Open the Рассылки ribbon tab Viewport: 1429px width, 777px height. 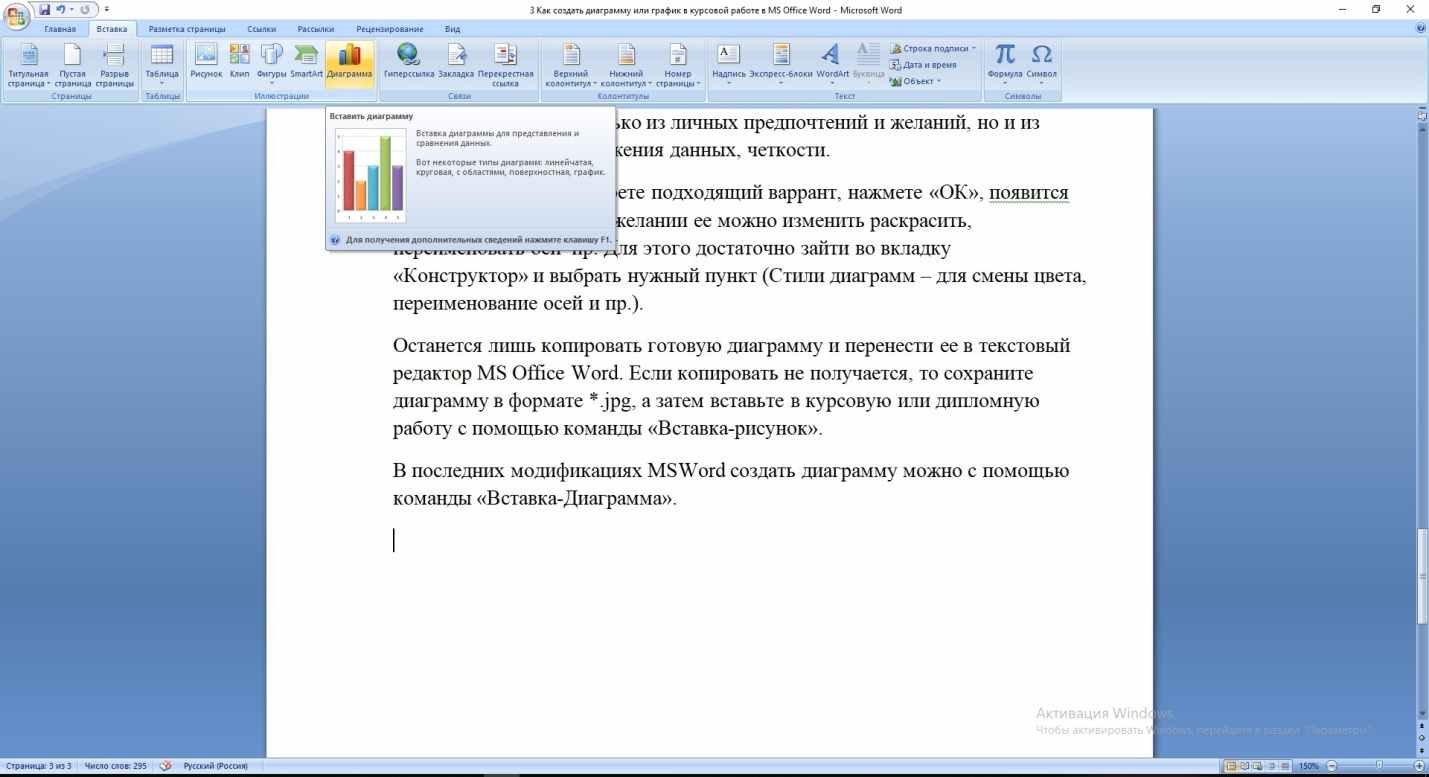tap(316, 29)
